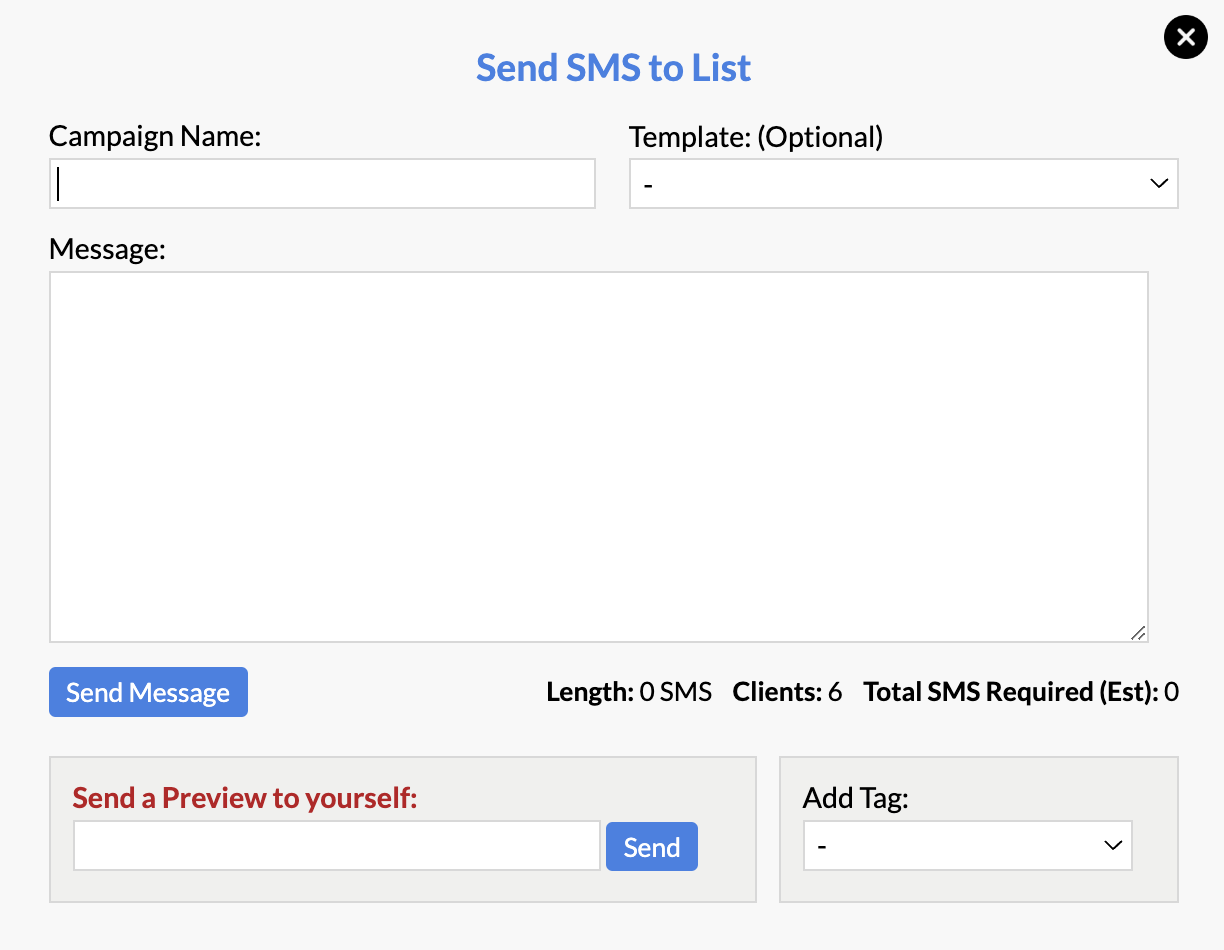Screen dimensions: 1224x950
Task: Focus the preview recipient input field
Action: coord(337,847)
